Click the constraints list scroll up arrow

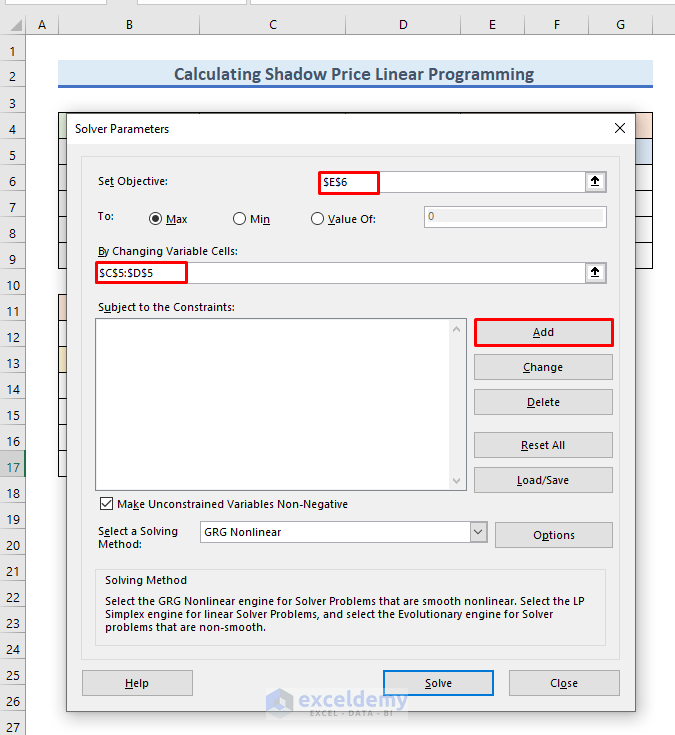pos(457,329)
